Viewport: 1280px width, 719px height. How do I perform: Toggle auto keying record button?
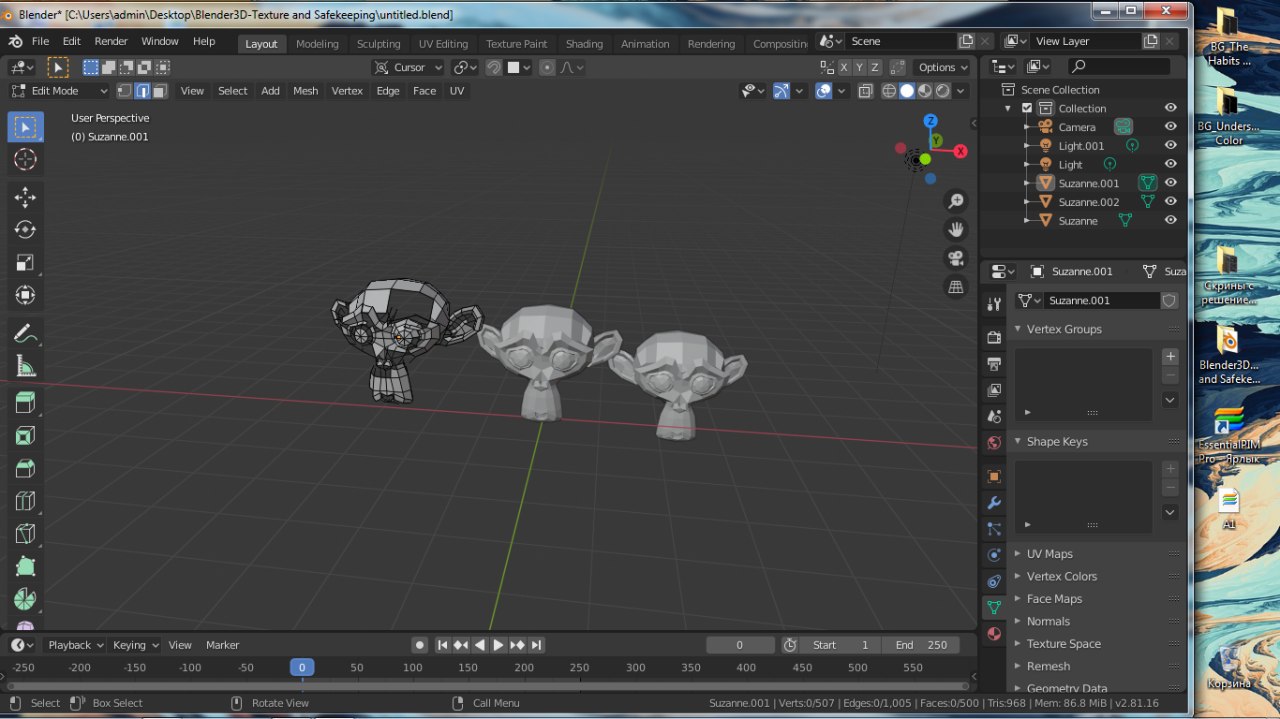(420, 645)
